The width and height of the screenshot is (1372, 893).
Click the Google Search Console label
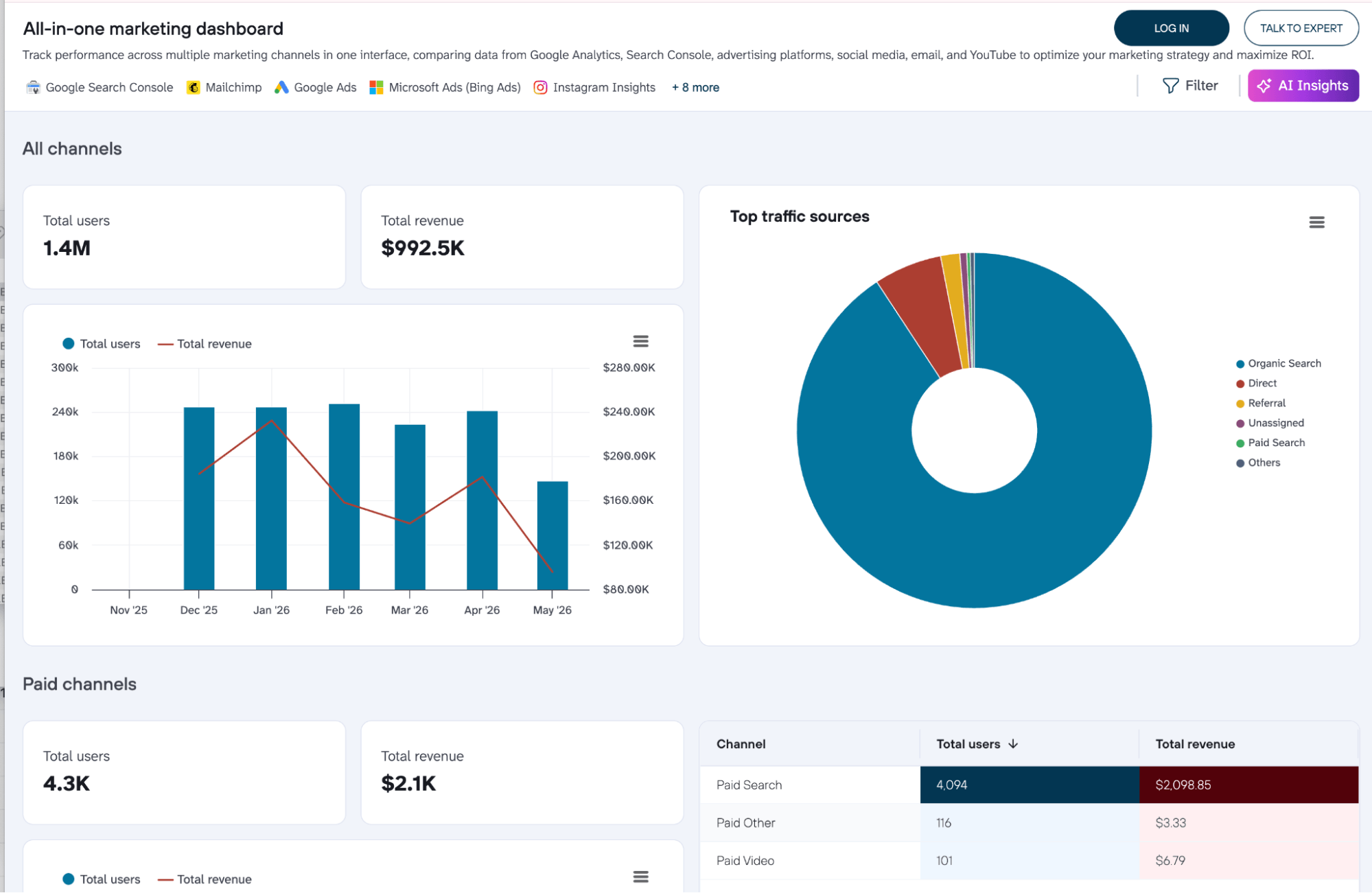109,87
